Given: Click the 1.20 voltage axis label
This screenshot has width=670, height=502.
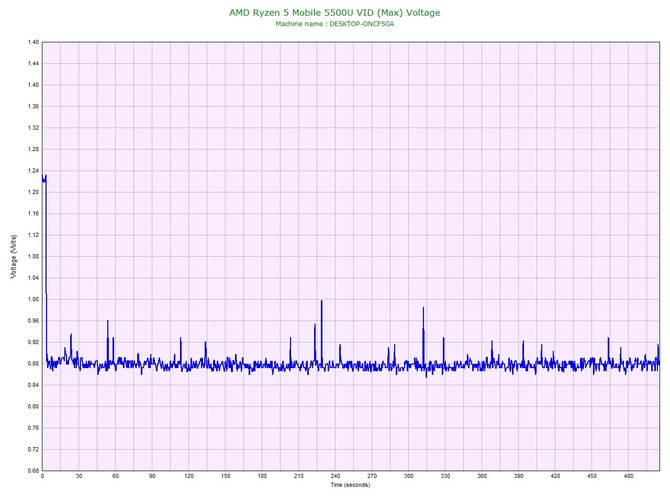Looking at the screenshot, I should pos(33,192).
